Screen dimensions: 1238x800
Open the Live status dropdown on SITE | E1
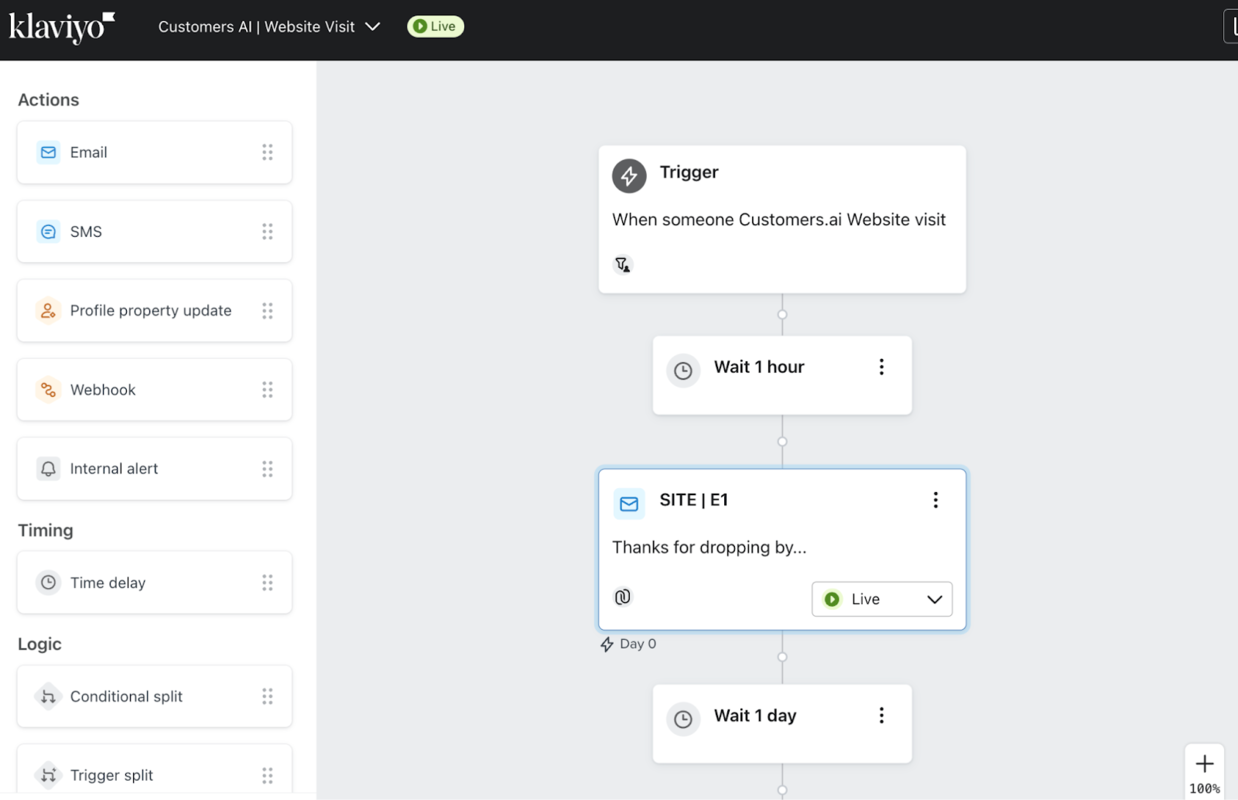[881, 598]
